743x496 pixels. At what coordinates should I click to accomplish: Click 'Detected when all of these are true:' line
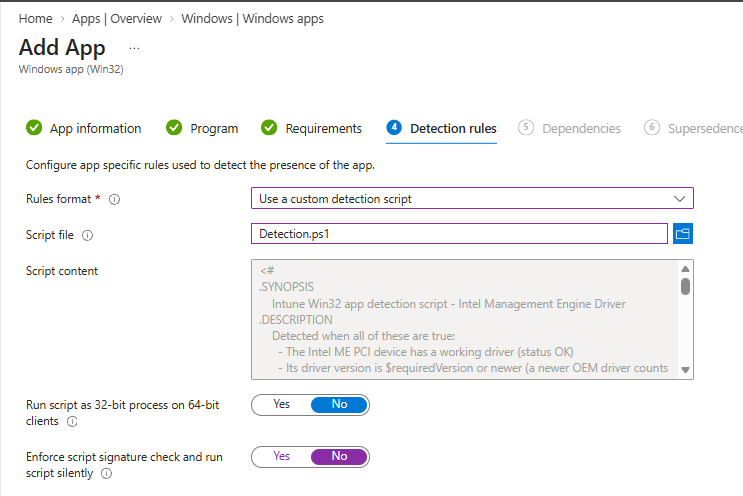pos(363,336)
